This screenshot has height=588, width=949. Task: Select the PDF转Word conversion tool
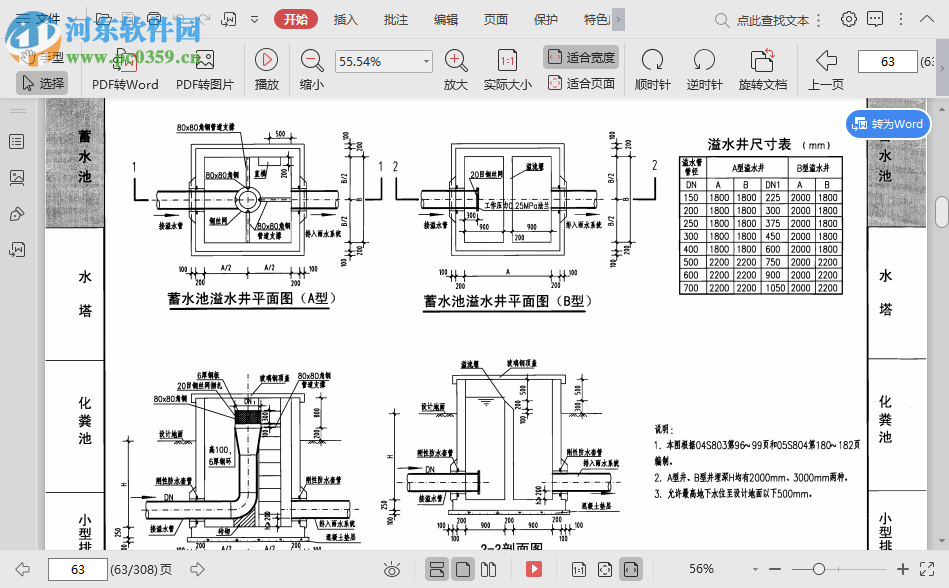tap(123, 71)
